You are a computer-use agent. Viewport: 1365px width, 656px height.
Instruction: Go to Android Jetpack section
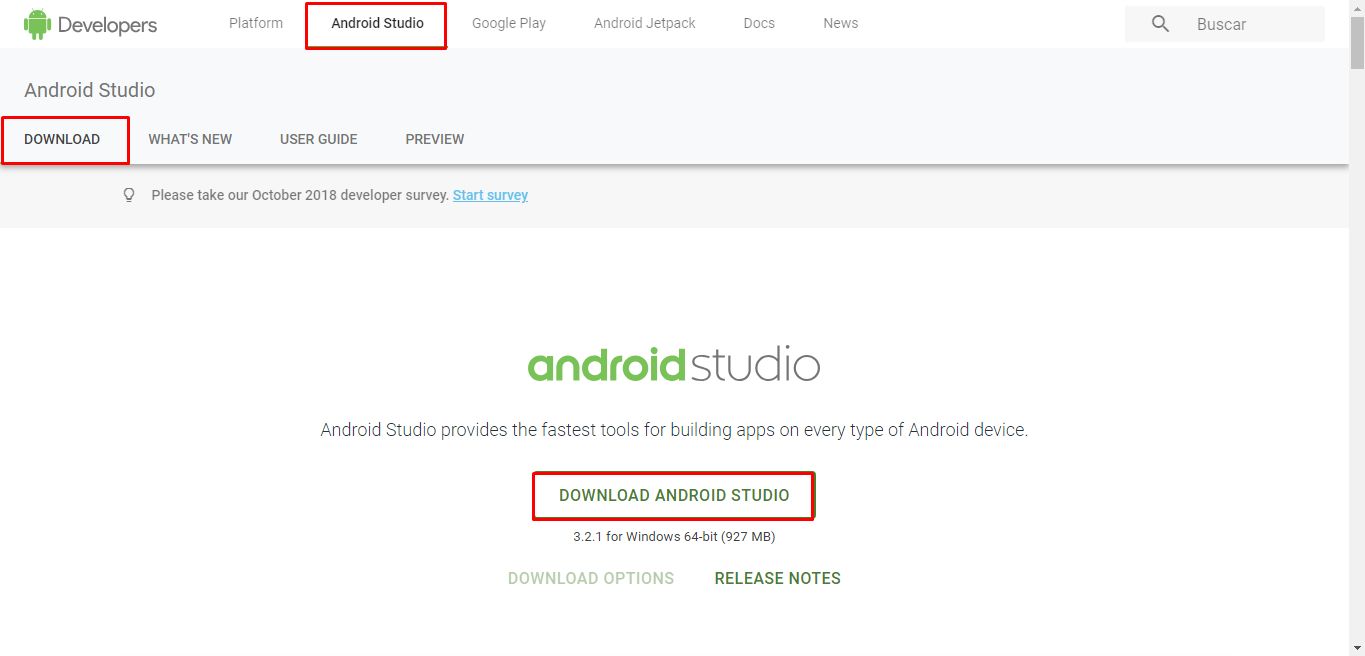pos(645,23)
